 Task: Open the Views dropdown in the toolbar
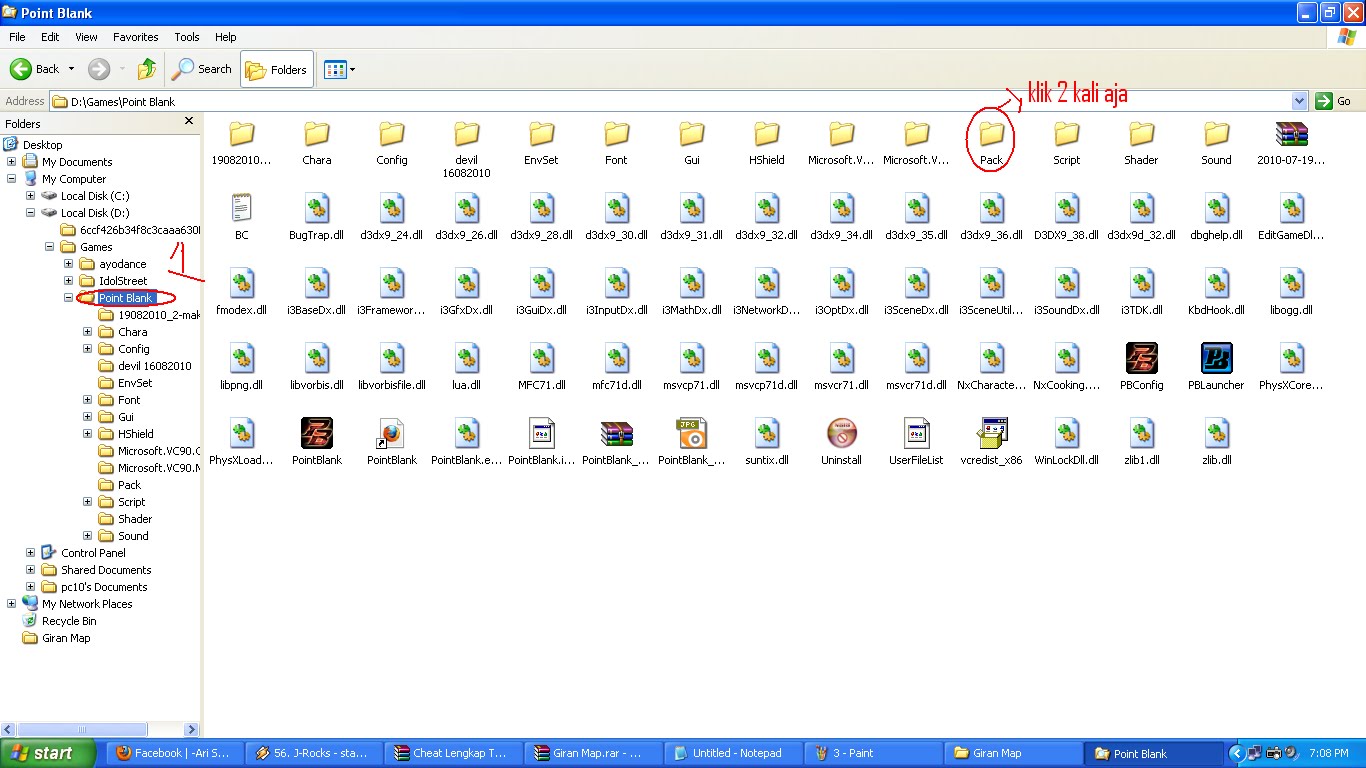[x=339, y=69]
